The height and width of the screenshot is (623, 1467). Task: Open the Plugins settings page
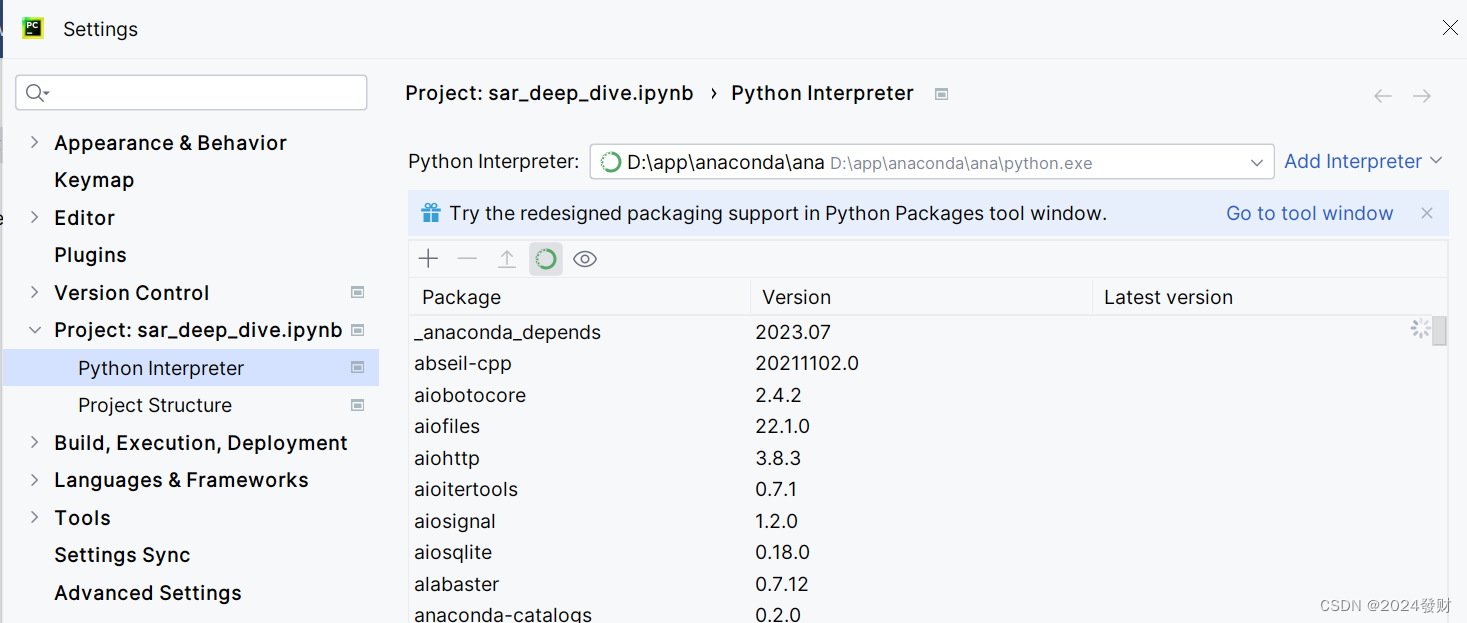tap(90, 255)
